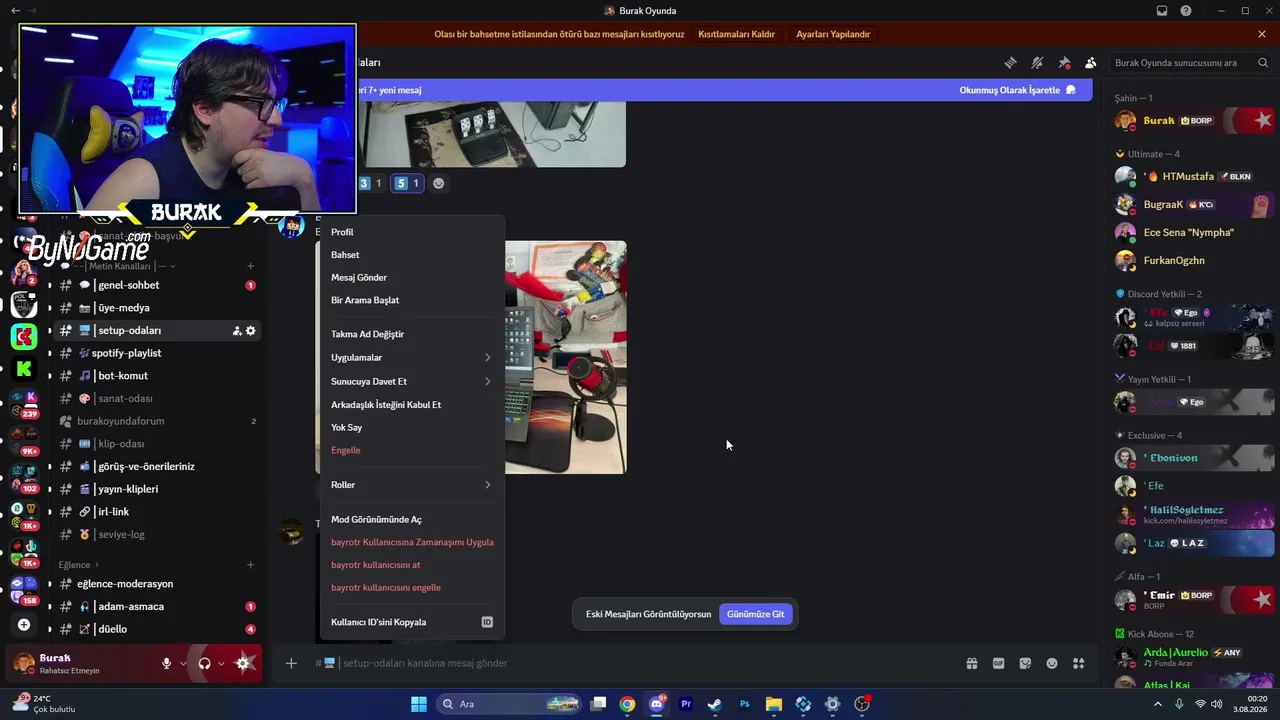Open genel-sohbet channel

[157, 285]
